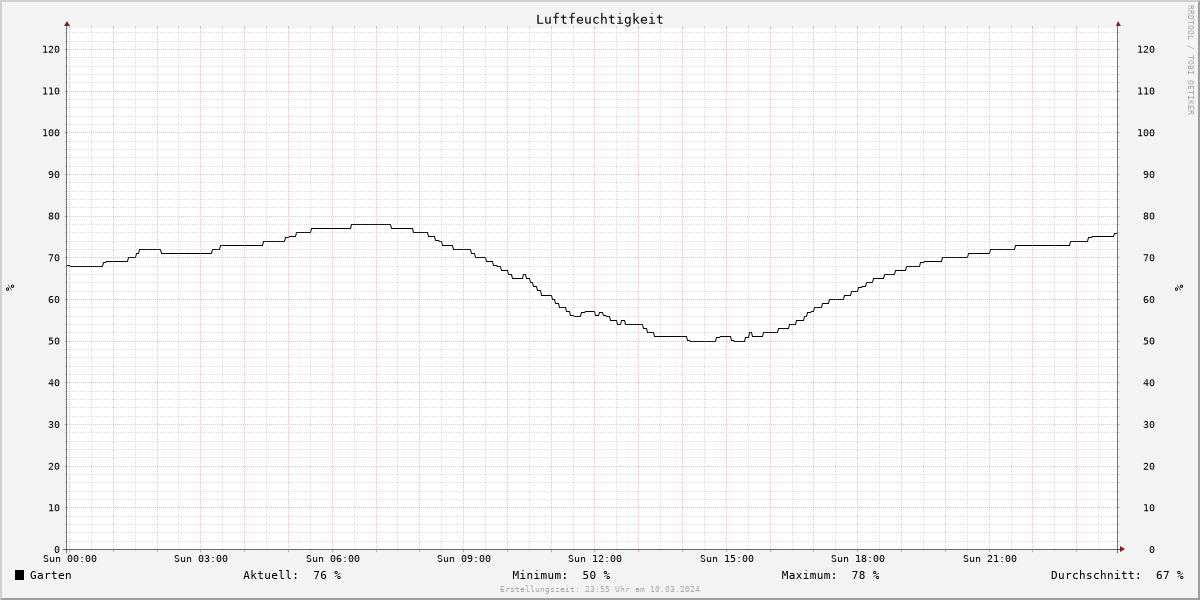Screen dimensions: 1200x600
Task: Click the % unit label beside the left axis
Action: coord(10,288)
